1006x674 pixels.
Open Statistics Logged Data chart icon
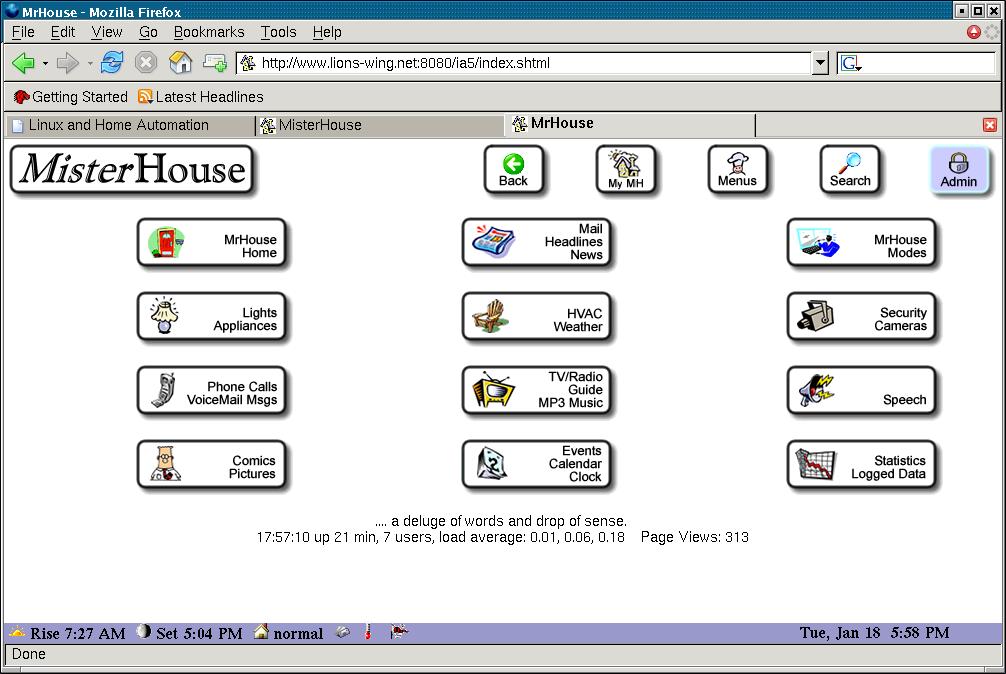tap(816, 465)
